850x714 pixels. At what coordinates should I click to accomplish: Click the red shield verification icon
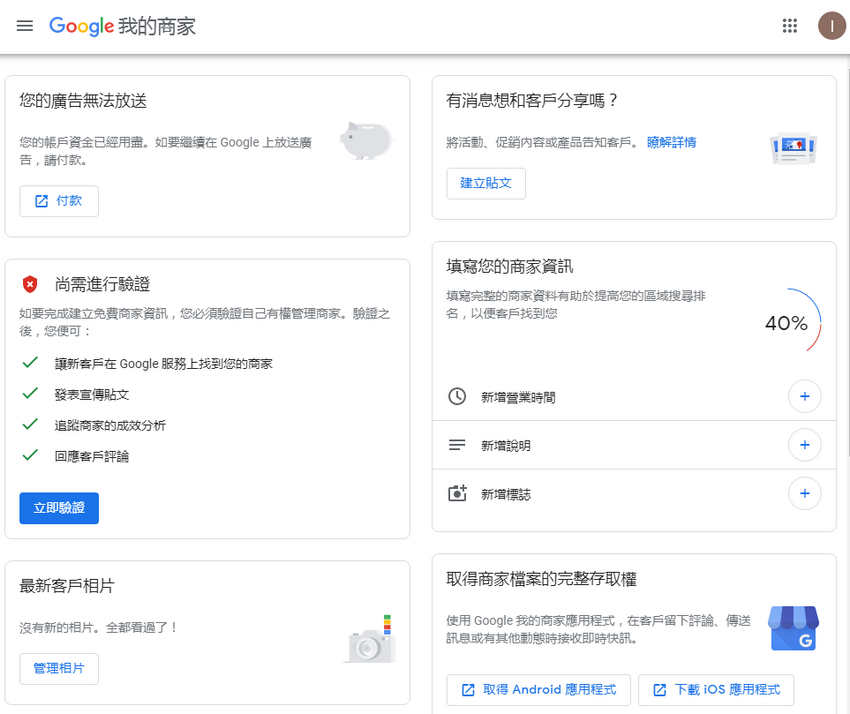click(x=30, y=284)
